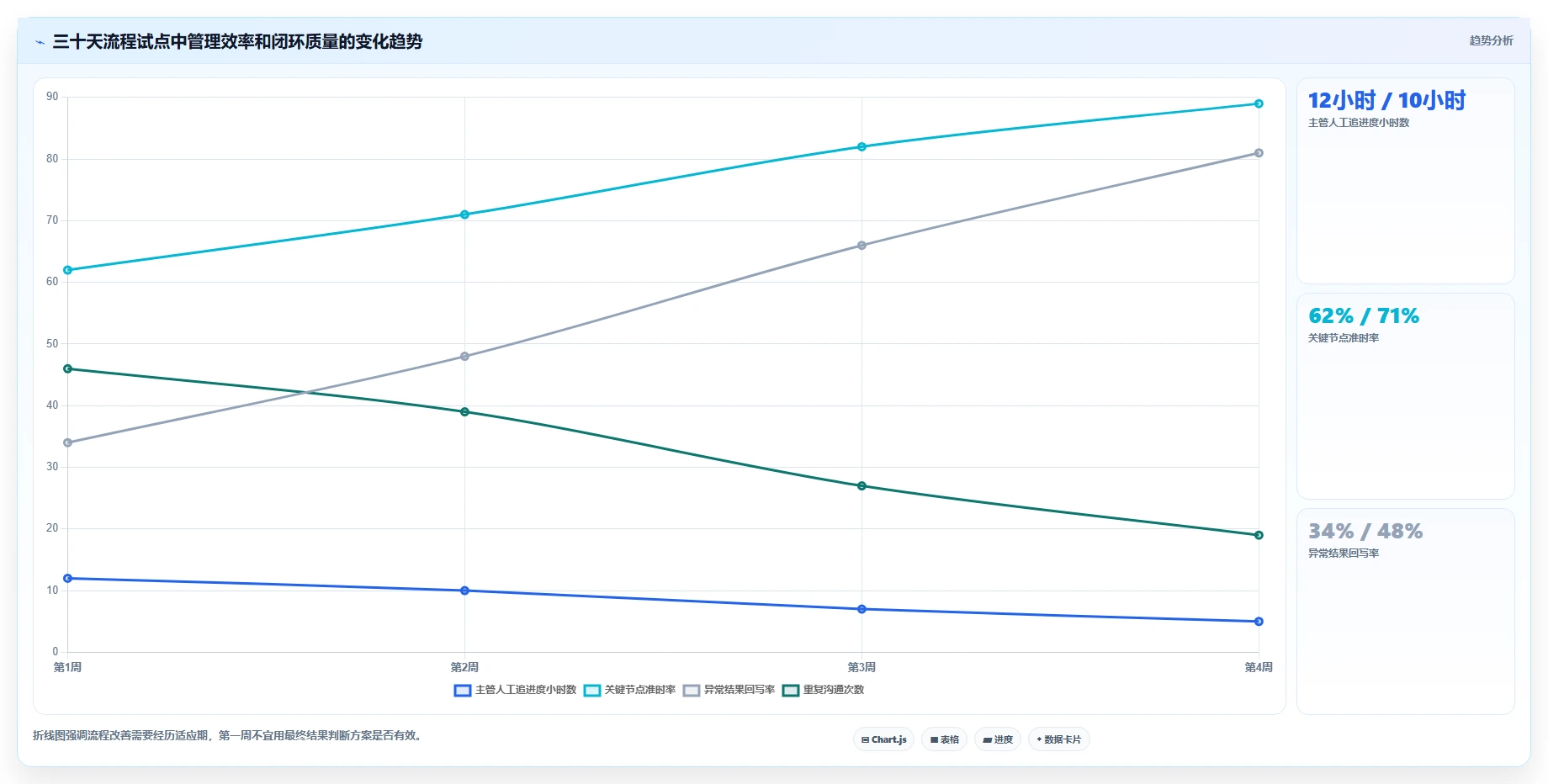Screen dimensions: 1548x784
Task: Click the 异常结果回写率 point at 第3周
Action: click(x=861, y=246)
